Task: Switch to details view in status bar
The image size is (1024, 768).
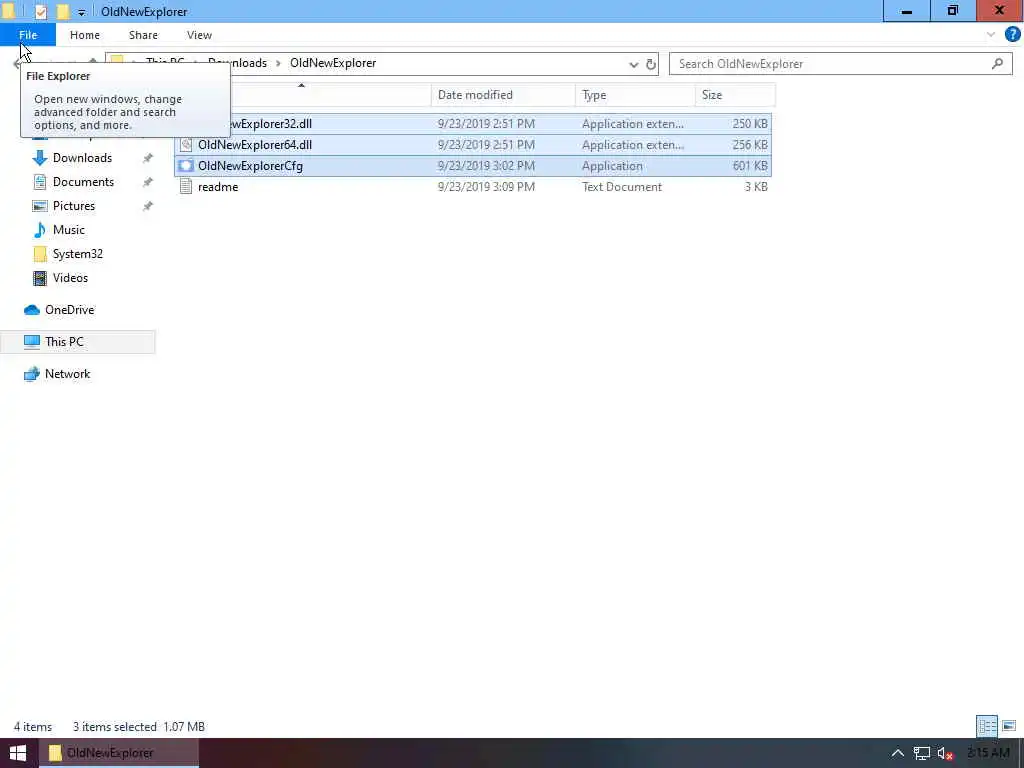Action: (x=987, y=726)
